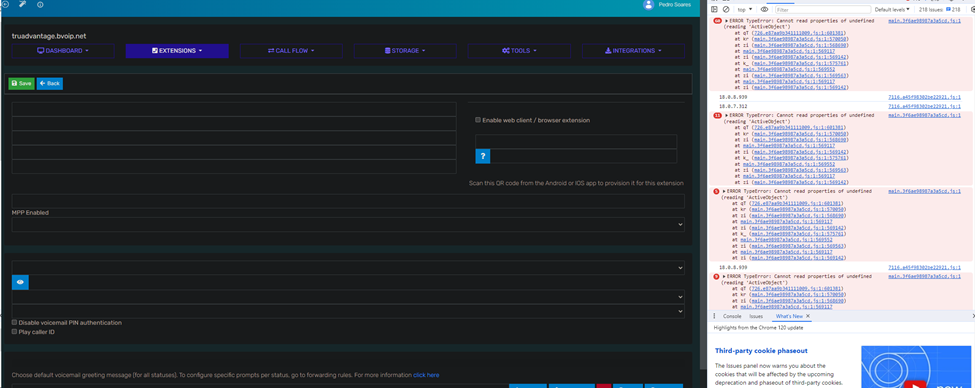Expand the ERROR entry with the 5 count badge
975x388 pixels.
725,191
